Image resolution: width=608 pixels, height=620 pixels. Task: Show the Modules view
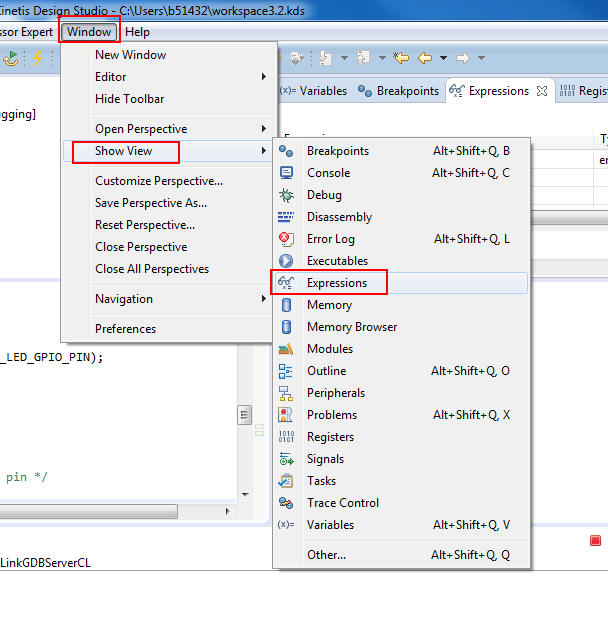[401, 349]
